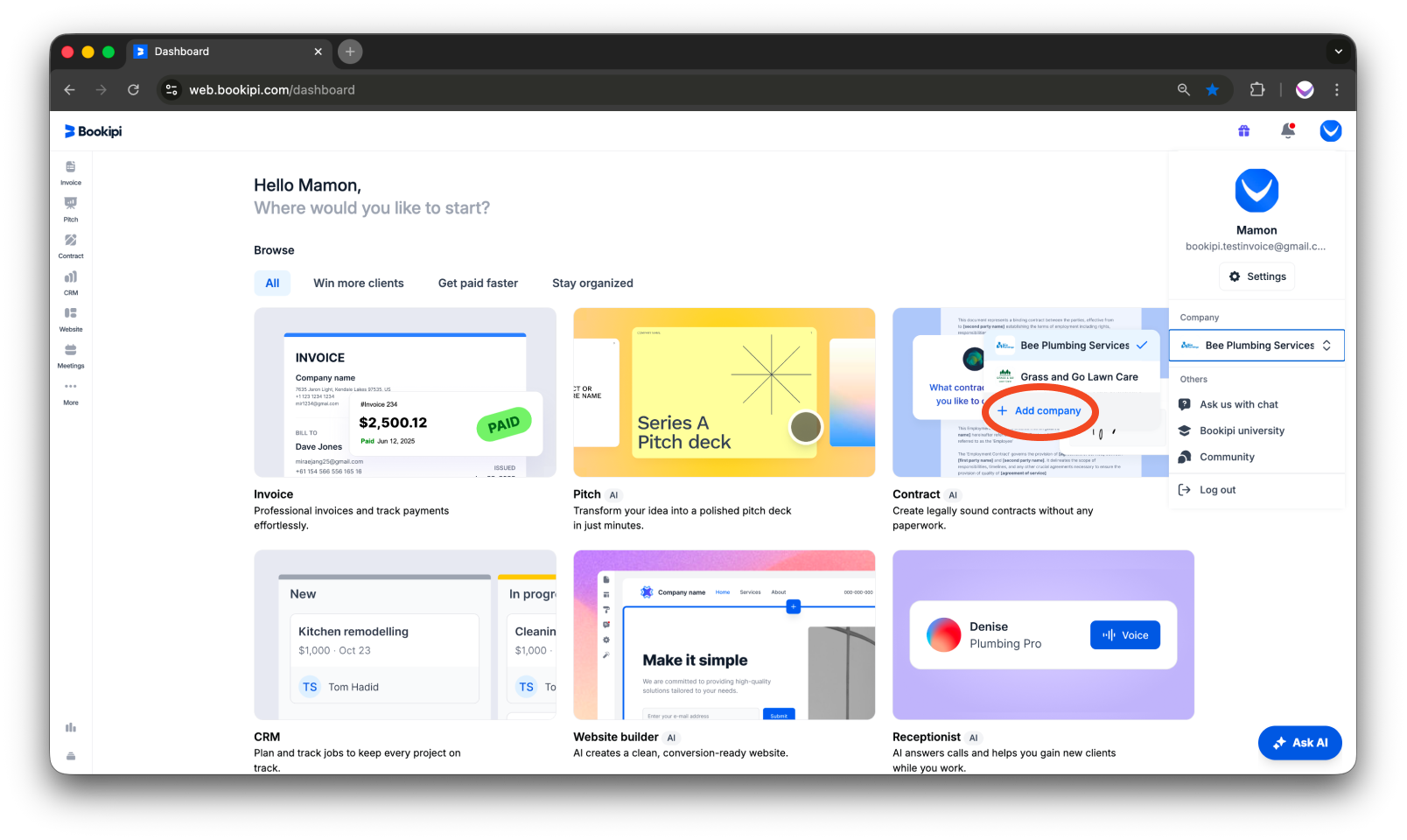Screen dimensions: 1407x840
Task: Open the Invoice section from the sidebar
Action: [70, 172]
